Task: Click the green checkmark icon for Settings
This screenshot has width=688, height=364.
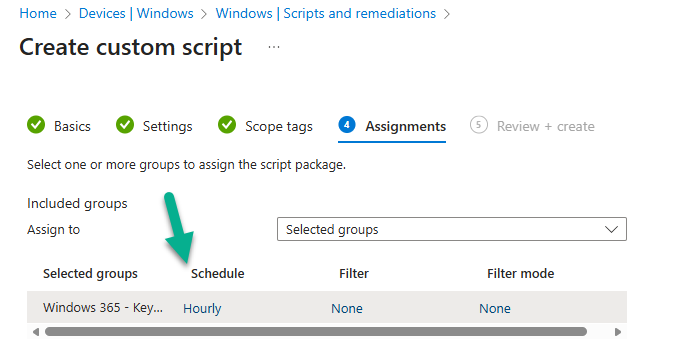Action: (125, 125)
